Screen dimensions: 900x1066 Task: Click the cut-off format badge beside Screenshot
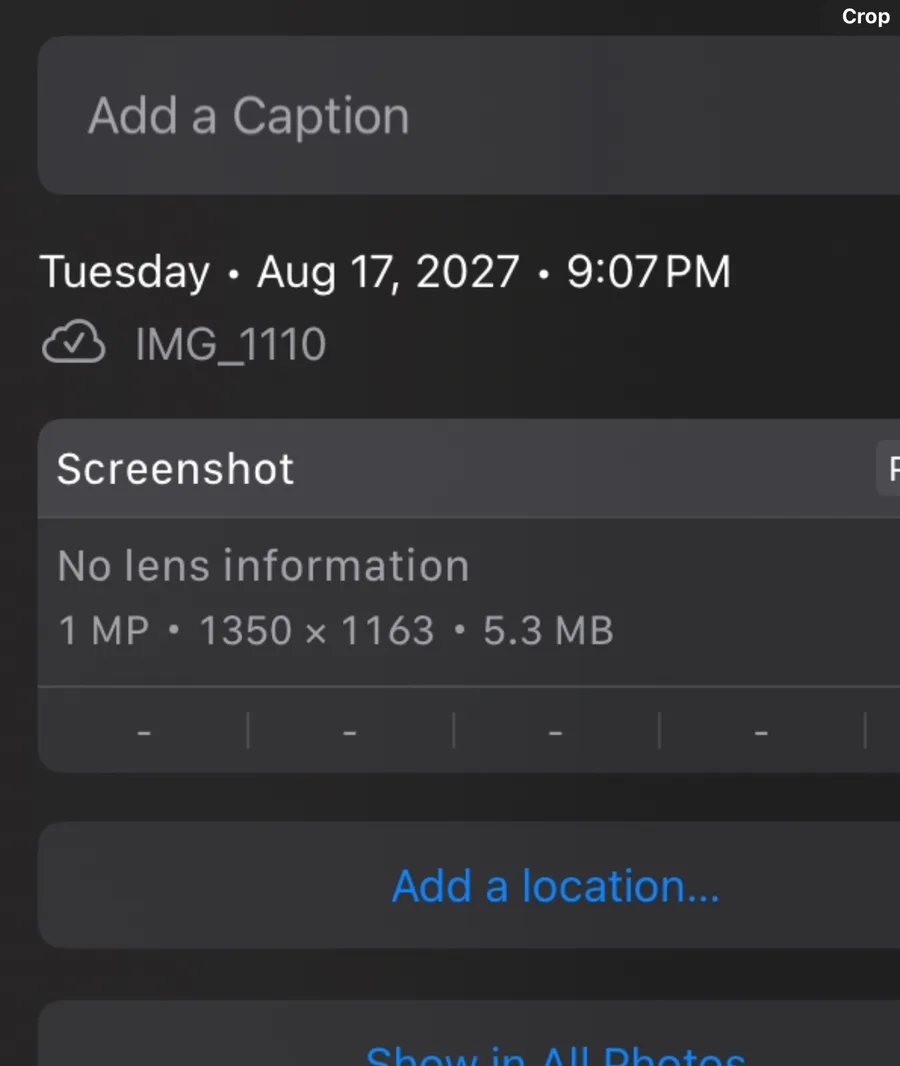click(888, 469)
